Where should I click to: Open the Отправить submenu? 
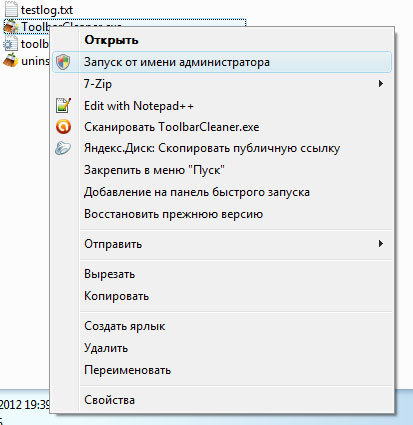click(222, 244)
